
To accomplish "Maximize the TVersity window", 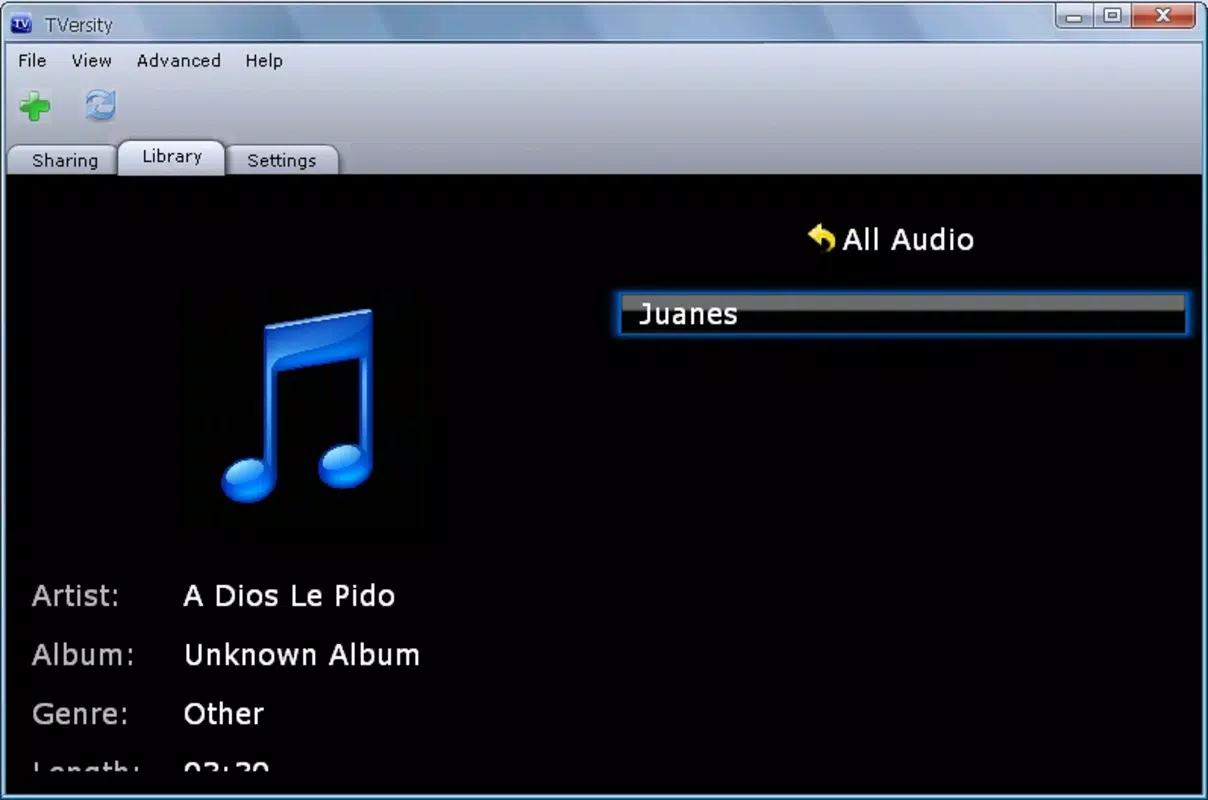I will pos(1111,16).
